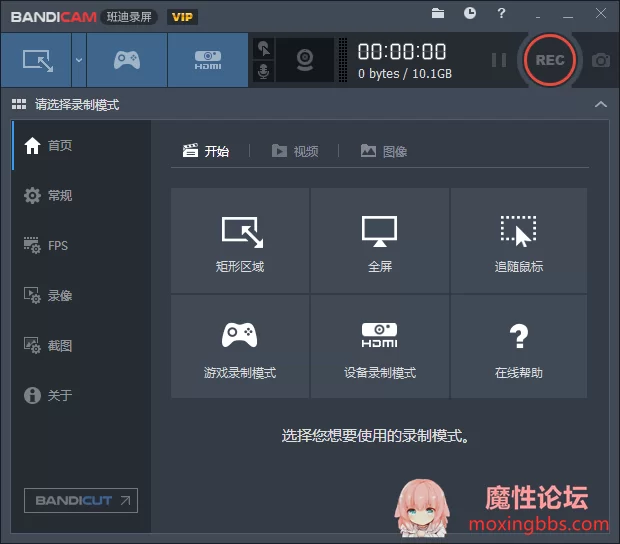Select HDMI device recording mode in toolbar
Viewport: 620px width, 544px height.
[208, 60]
